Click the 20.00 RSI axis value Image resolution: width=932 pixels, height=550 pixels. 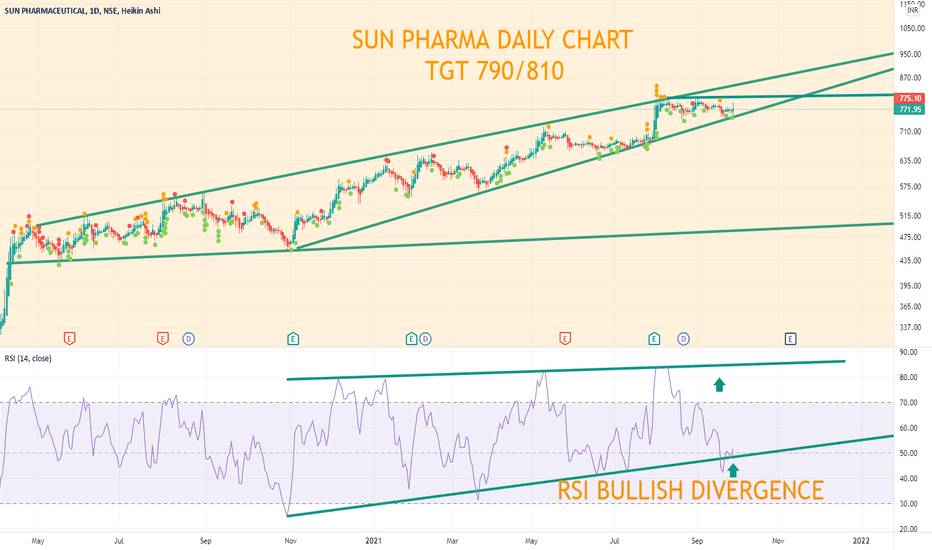(x=908, y=529)
